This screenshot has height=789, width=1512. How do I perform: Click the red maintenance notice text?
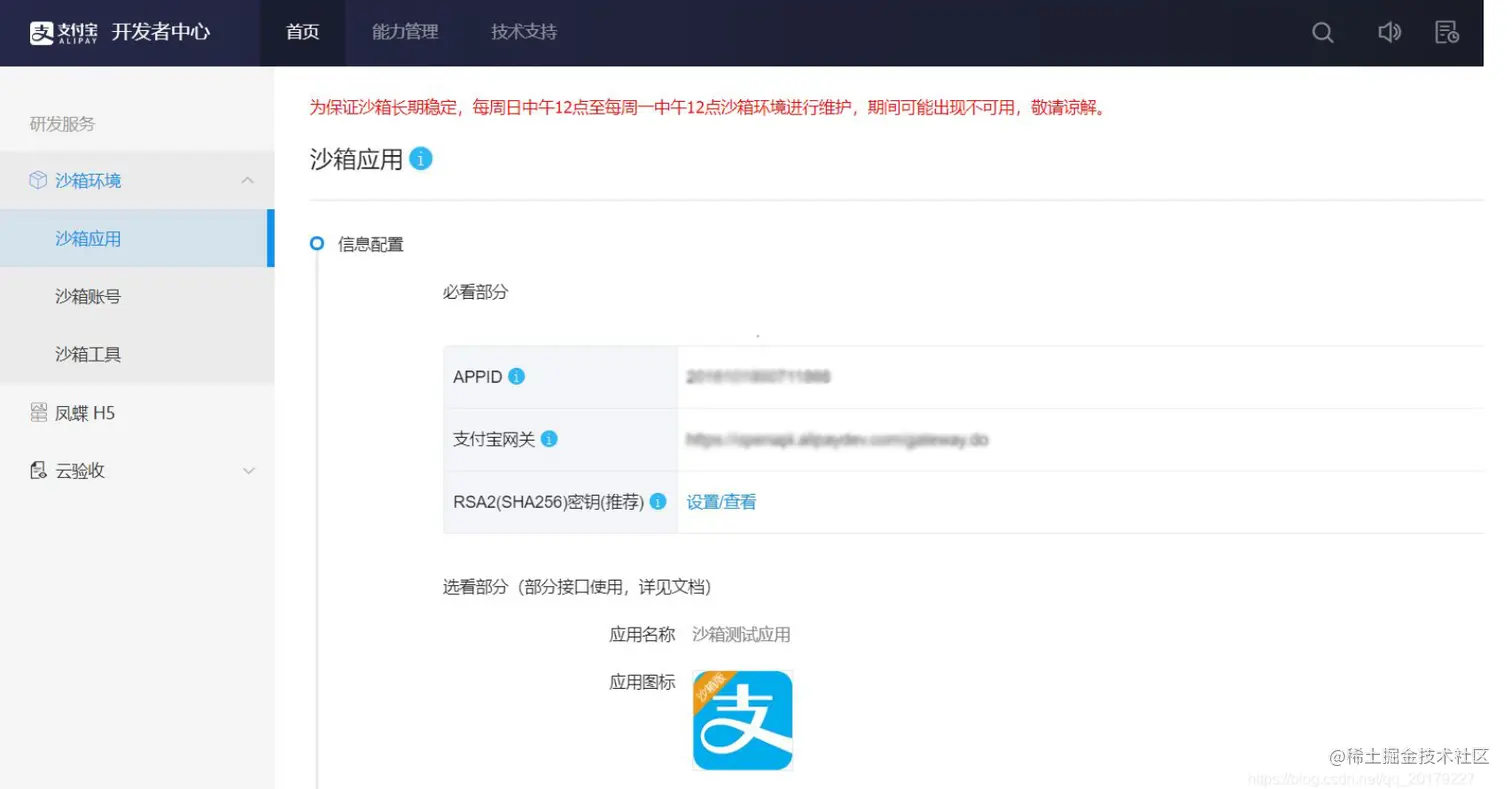[x=708, y=107]
